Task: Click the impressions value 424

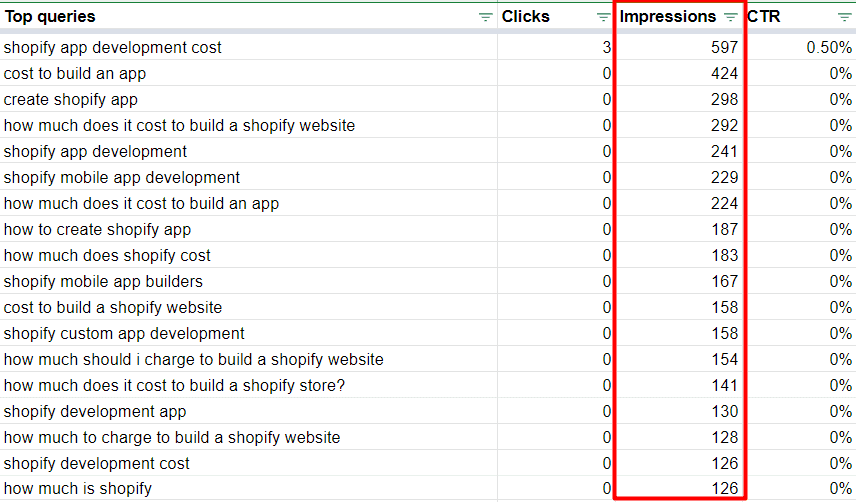Action: [724, 74]
